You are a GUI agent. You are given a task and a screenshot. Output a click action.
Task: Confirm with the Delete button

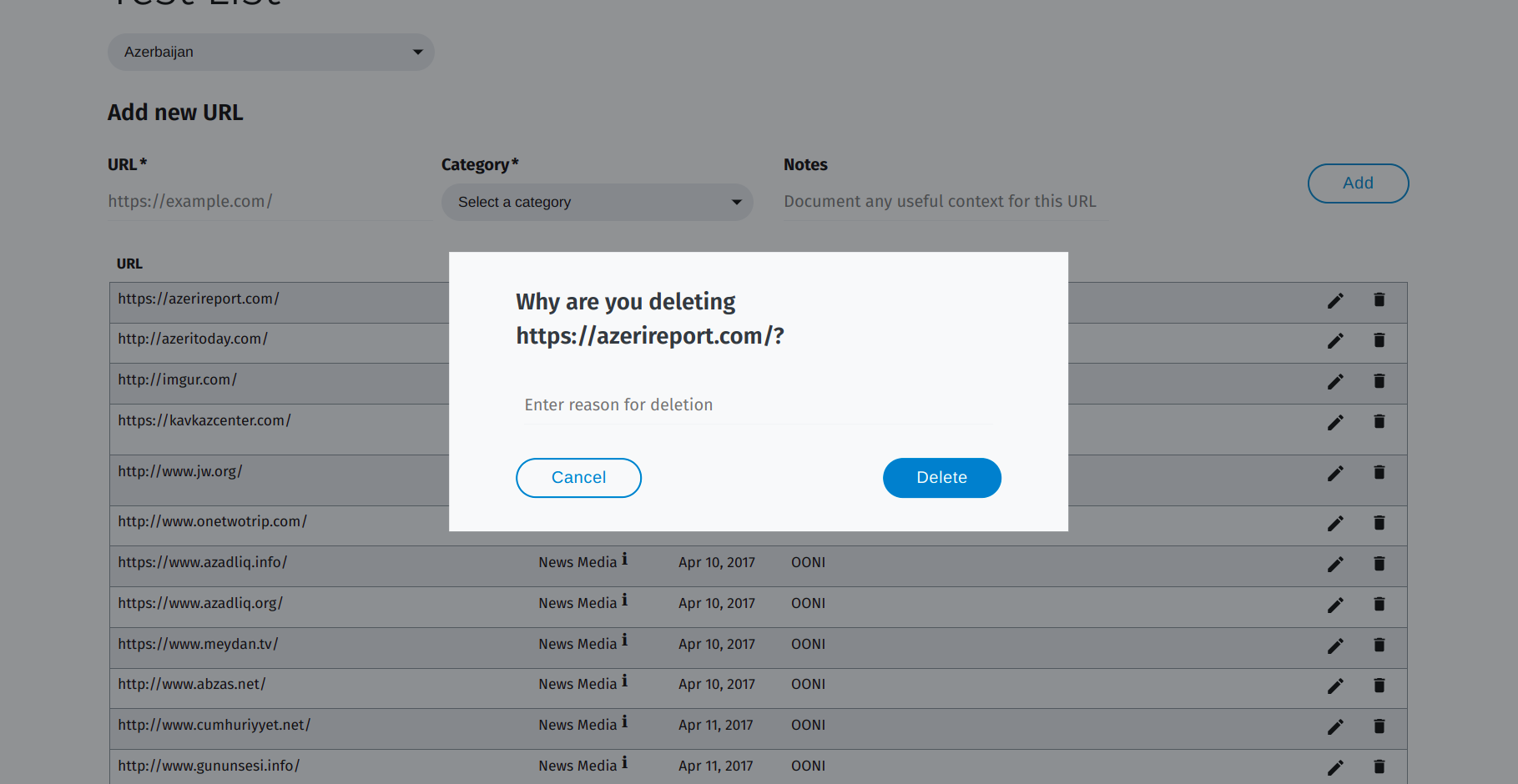pos(941,478)
